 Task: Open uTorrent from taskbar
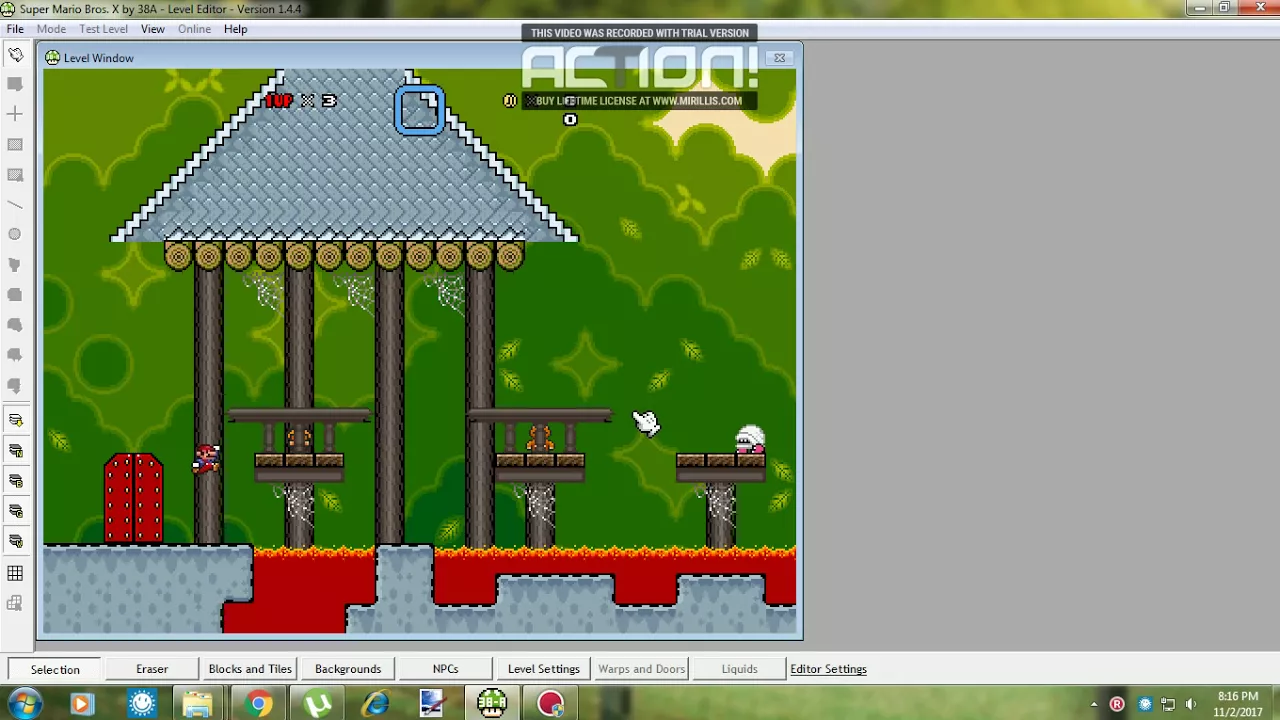pyautogui.click(x=316, y=704)
